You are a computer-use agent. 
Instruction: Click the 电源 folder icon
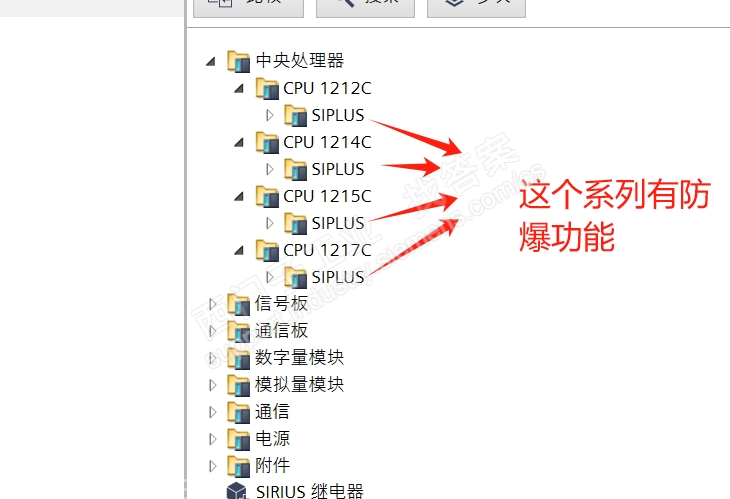[238, 439]
